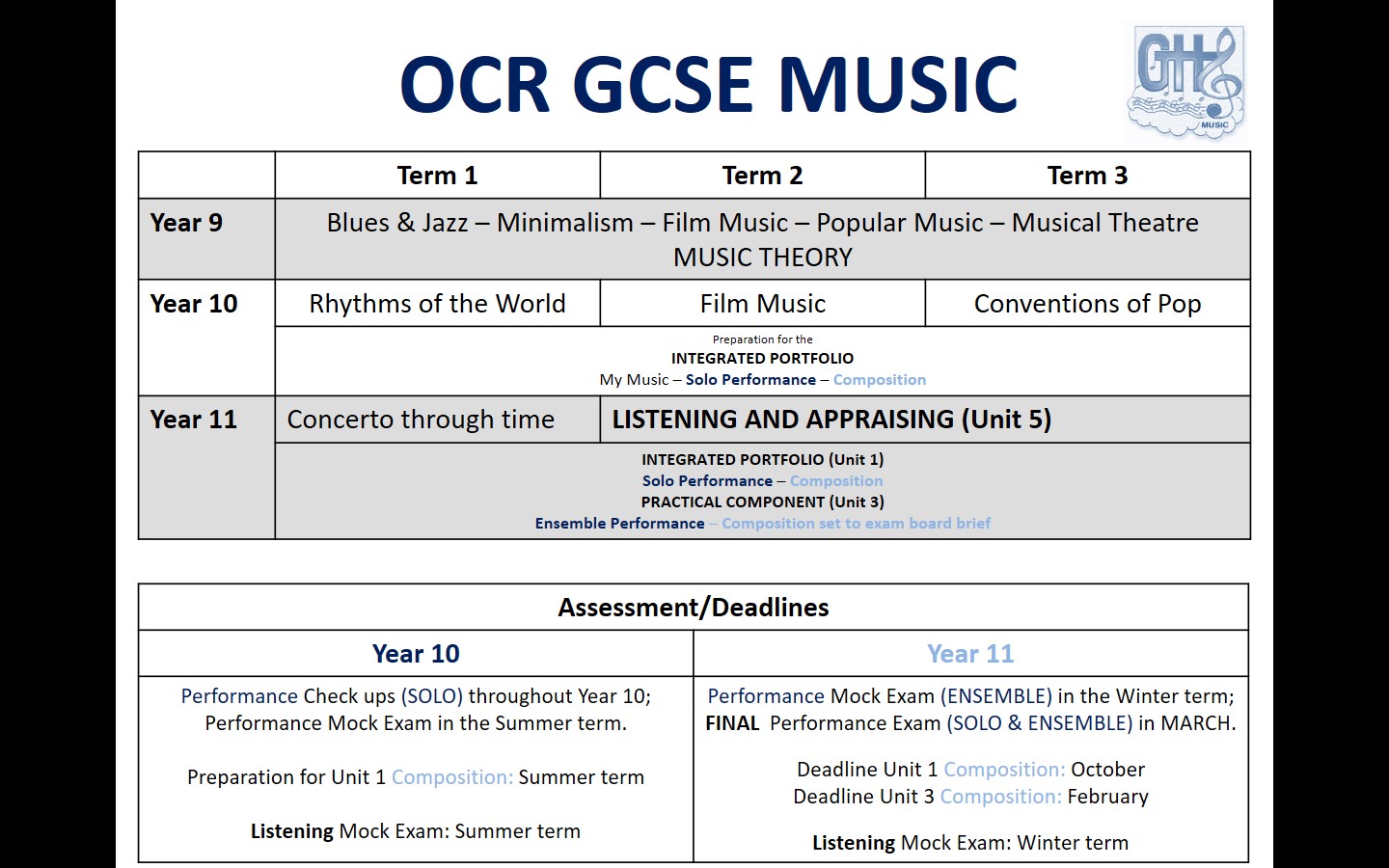Click the Year 10 row label in curriculum table

194,304
